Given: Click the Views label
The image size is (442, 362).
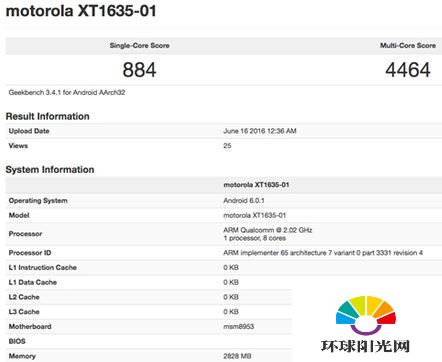Looking at the screenshot, I should coord(18,146).
